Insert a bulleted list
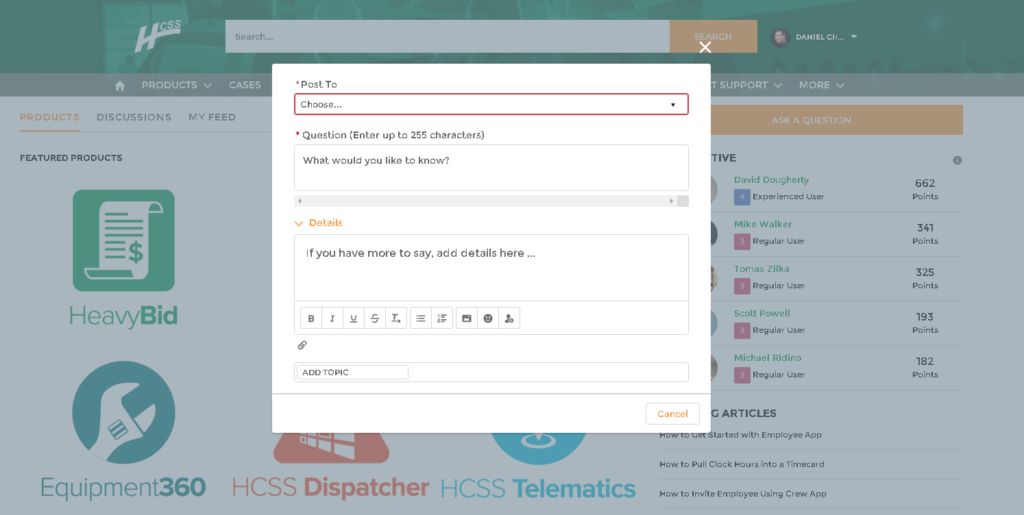 421,319
